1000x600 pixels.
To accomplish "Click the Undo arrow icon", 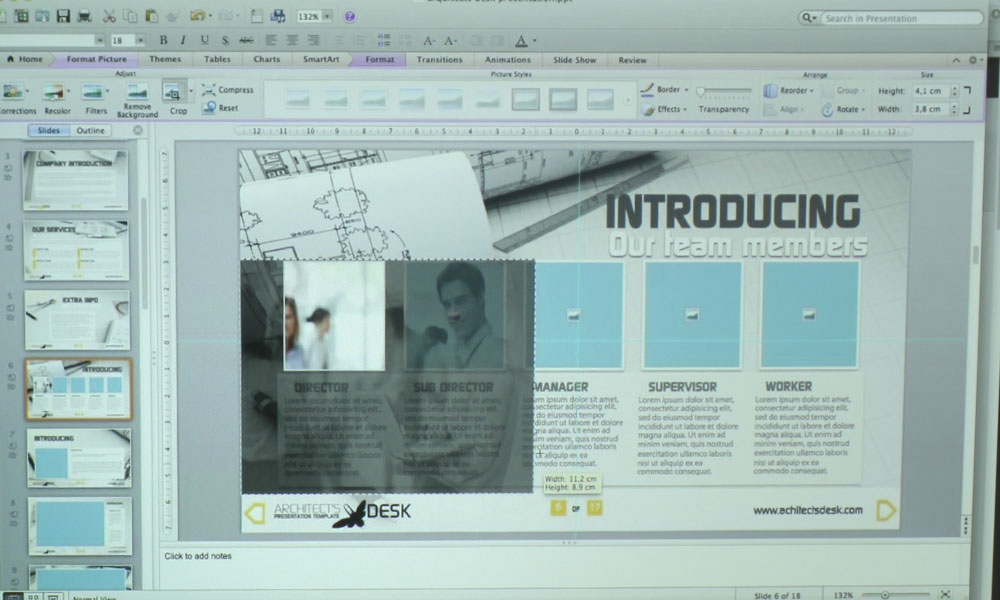I will coord(197,16).
